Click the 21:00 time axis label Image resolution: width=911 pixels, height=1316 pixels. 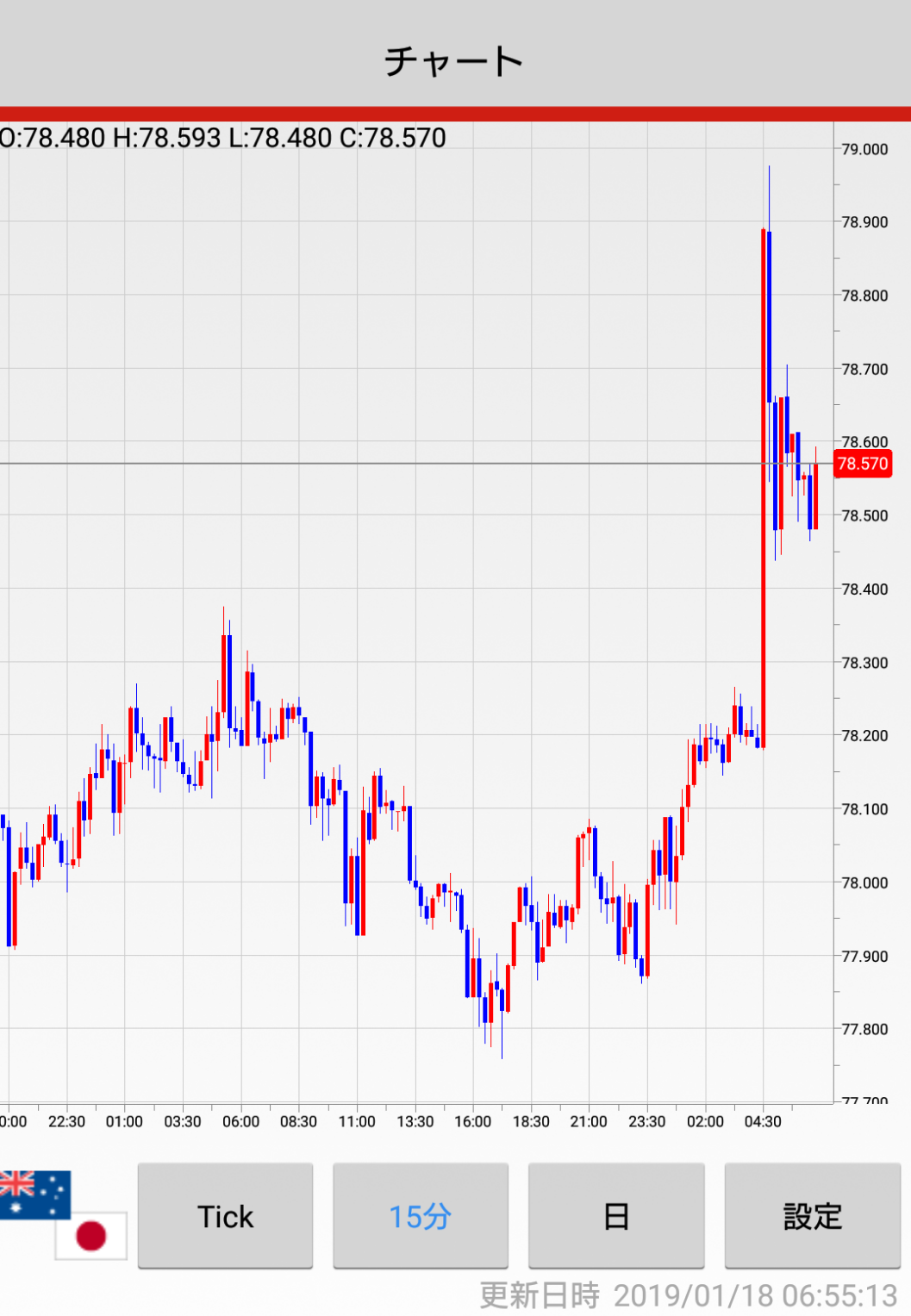pyautogui.click(x=589, y=1121)
